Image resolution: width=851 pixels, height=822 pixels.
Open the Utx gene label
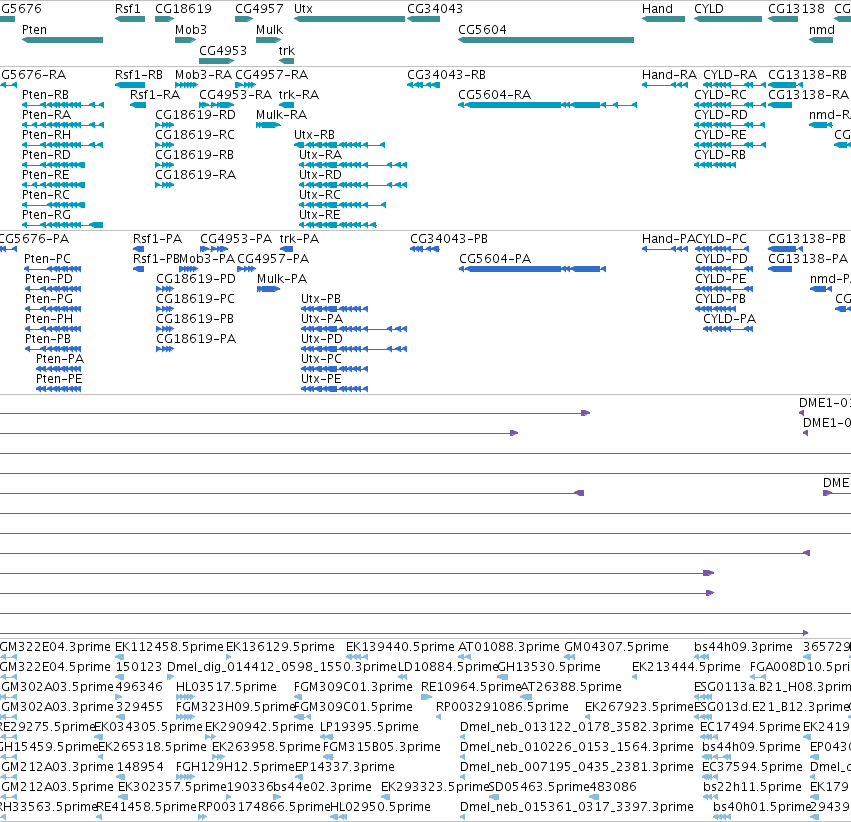[303, 9]
